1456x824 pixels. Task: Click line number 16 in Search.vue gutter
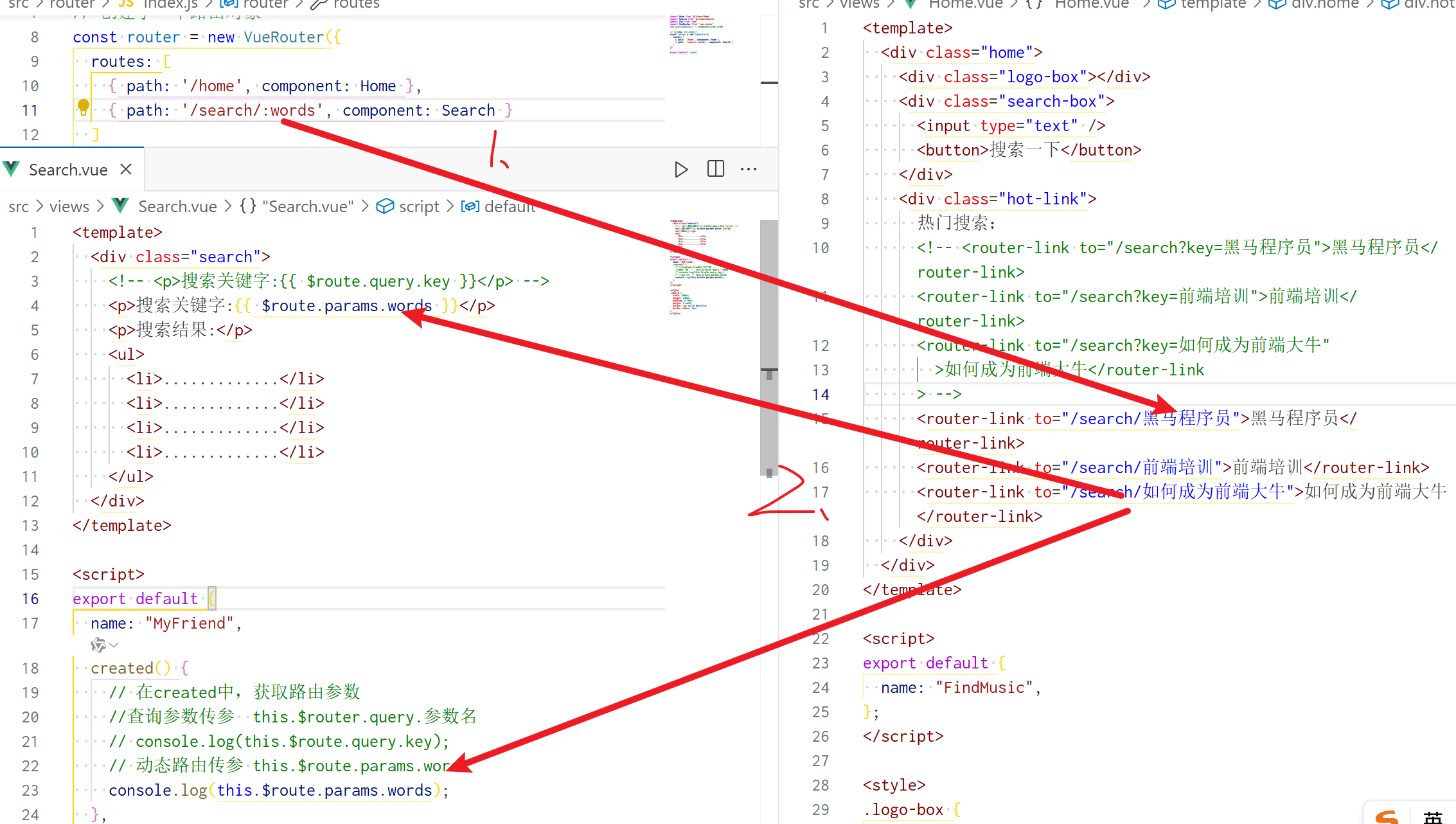click(x=30, y=599)
